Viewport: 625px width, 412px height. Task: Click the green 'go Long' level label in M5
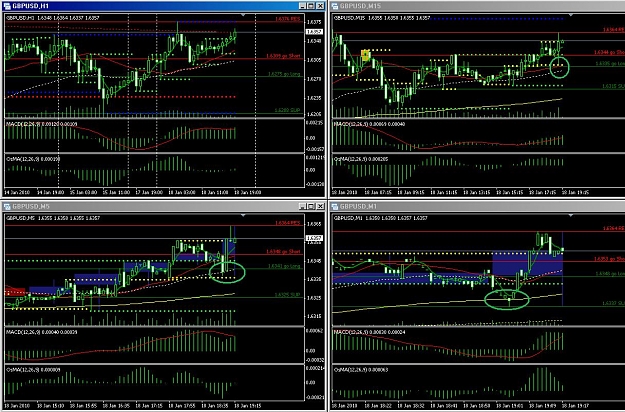tap(284, 266)
